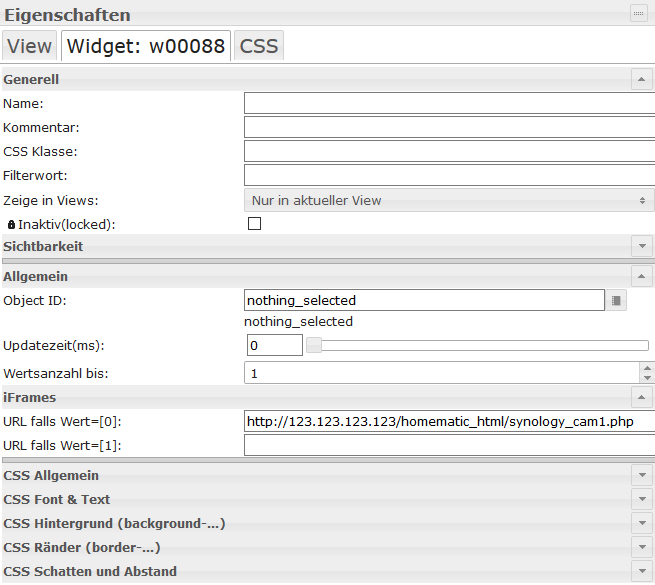Expand CSS Ränder (border-...) section
655x585 pixels.
click(x=642, y=547)
